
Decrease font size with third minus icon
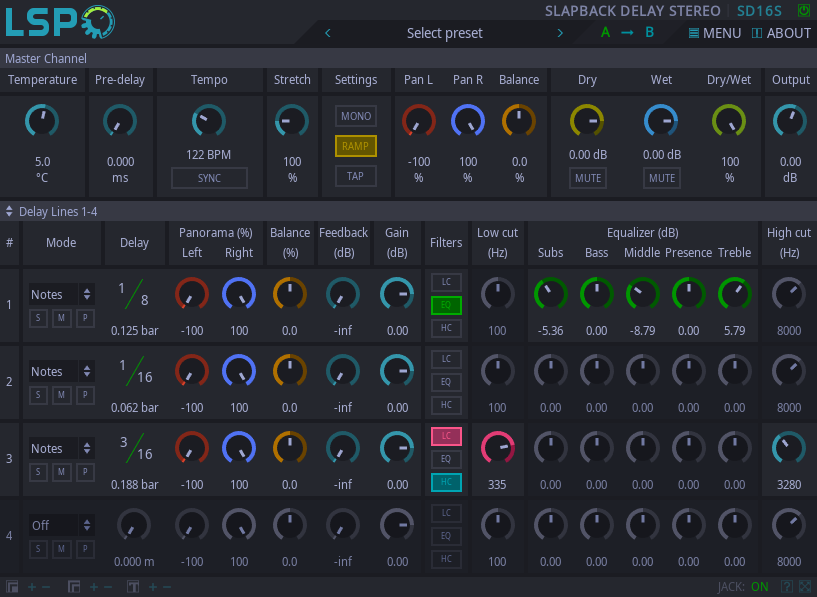167,587
